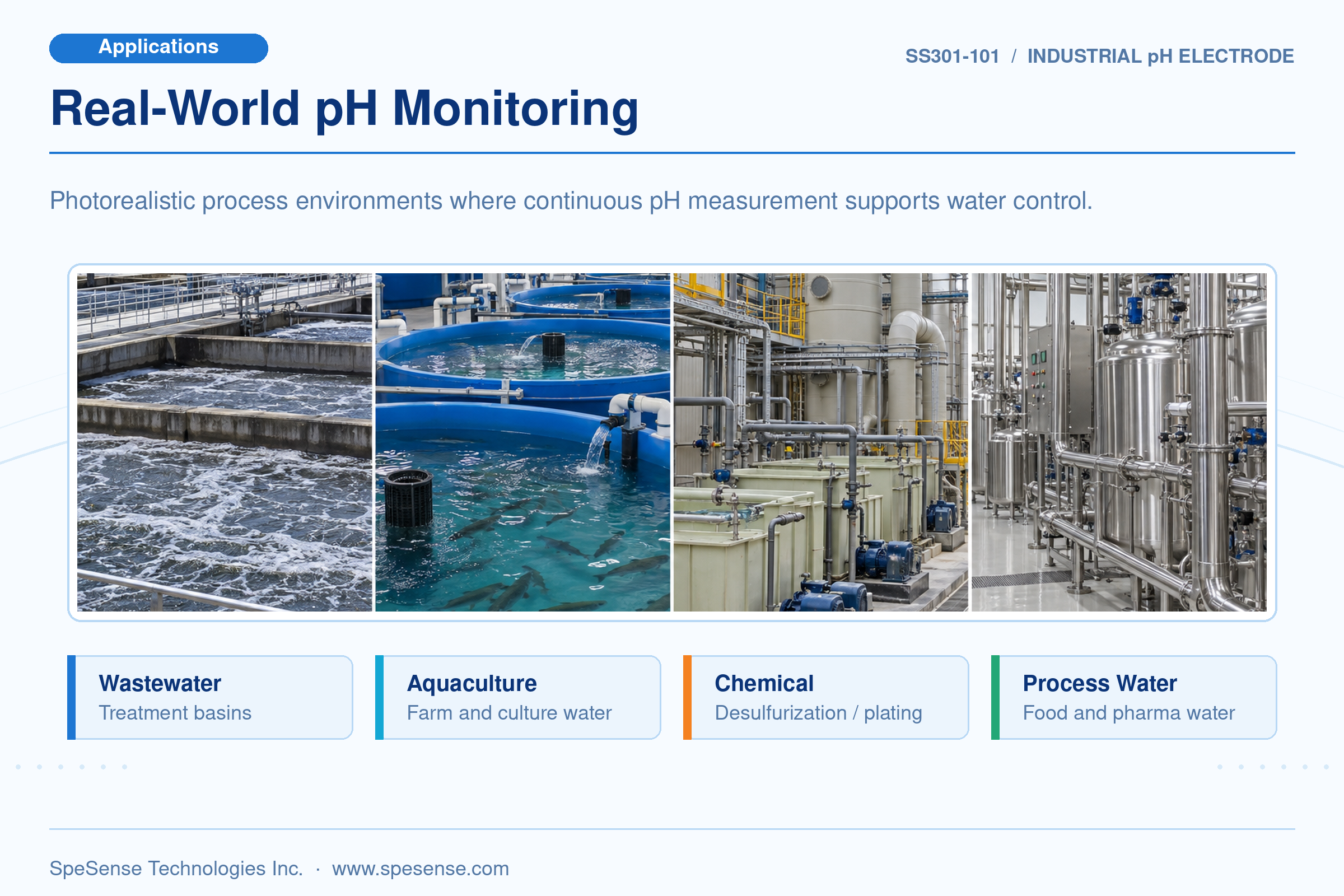The width and height of the screenshot is (1344, 896).
Task: Click the SS301-101 model number text
Action: pyautogui.click(x=952, y=56)
